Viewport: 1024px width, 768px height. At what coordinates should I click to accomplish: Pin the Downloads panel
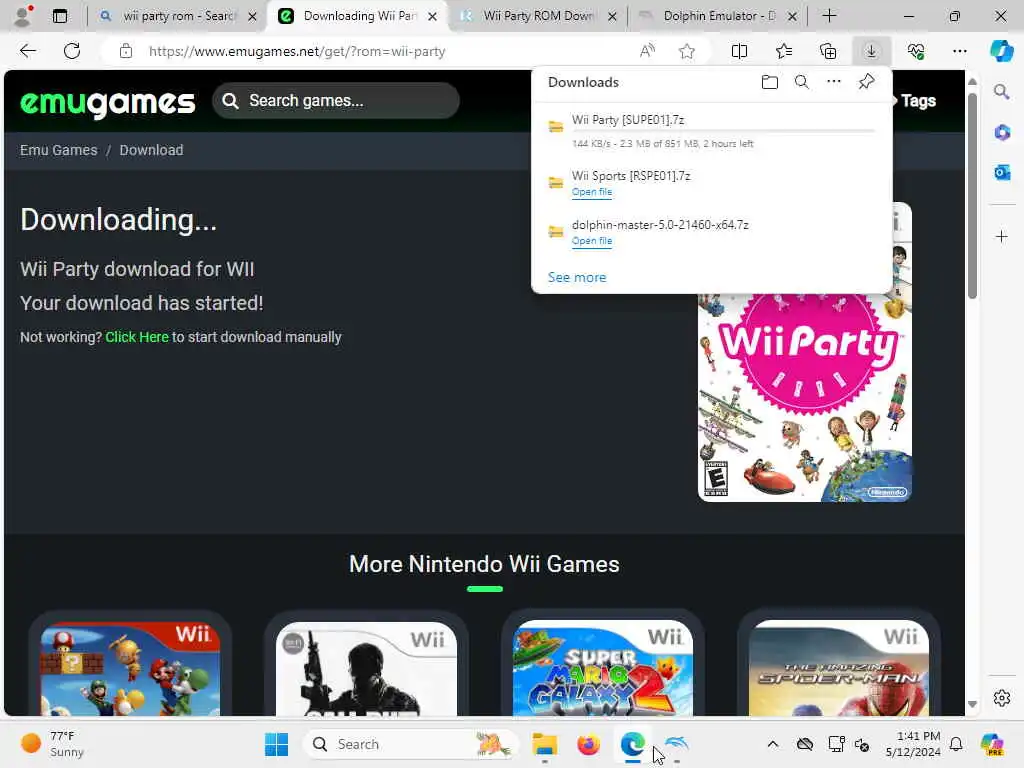[x=866, y=82]
